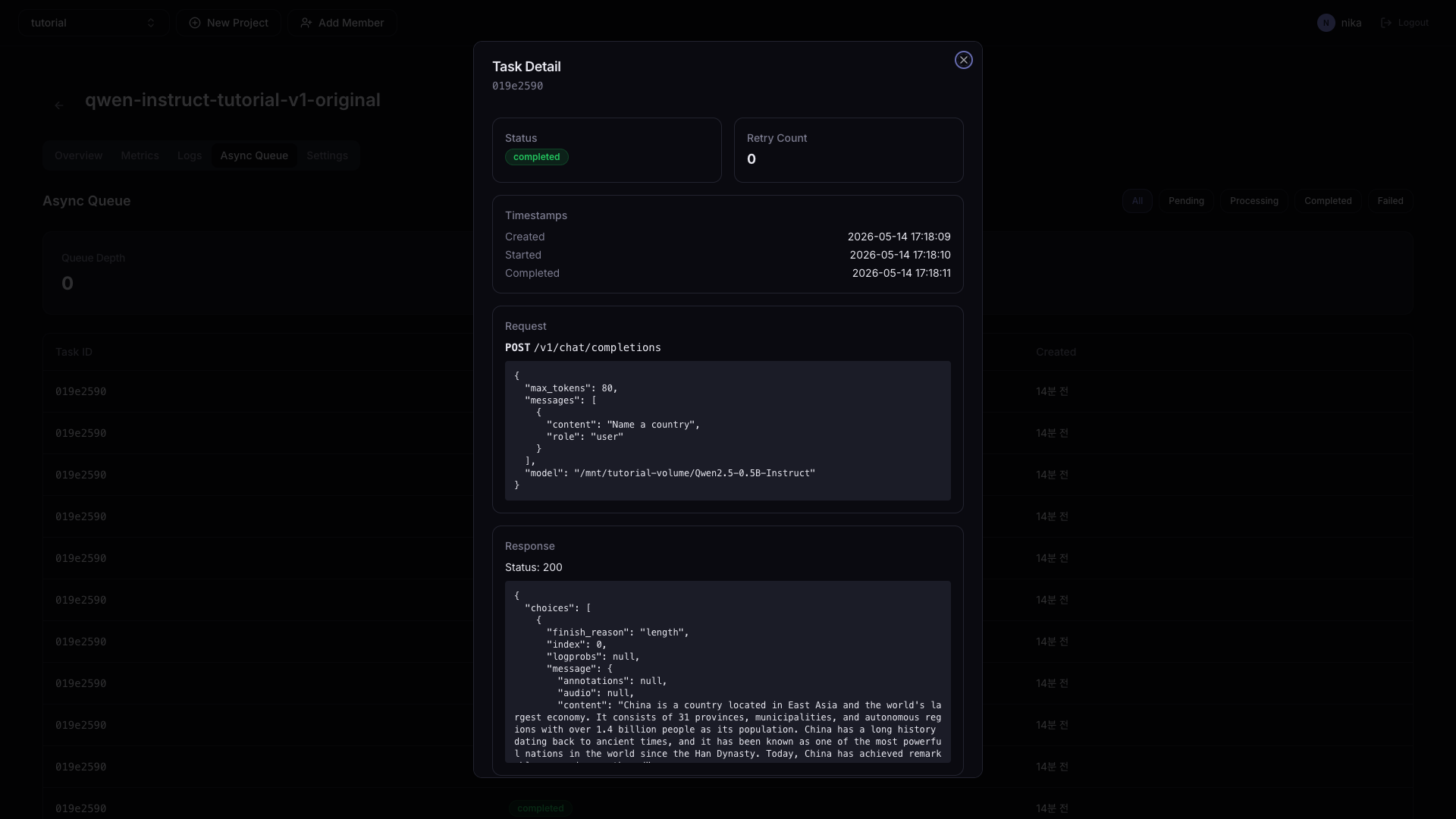Click the Add Member person icon
The height and width of the screenshot is (819, 1456).
click(x=306, y=23)
